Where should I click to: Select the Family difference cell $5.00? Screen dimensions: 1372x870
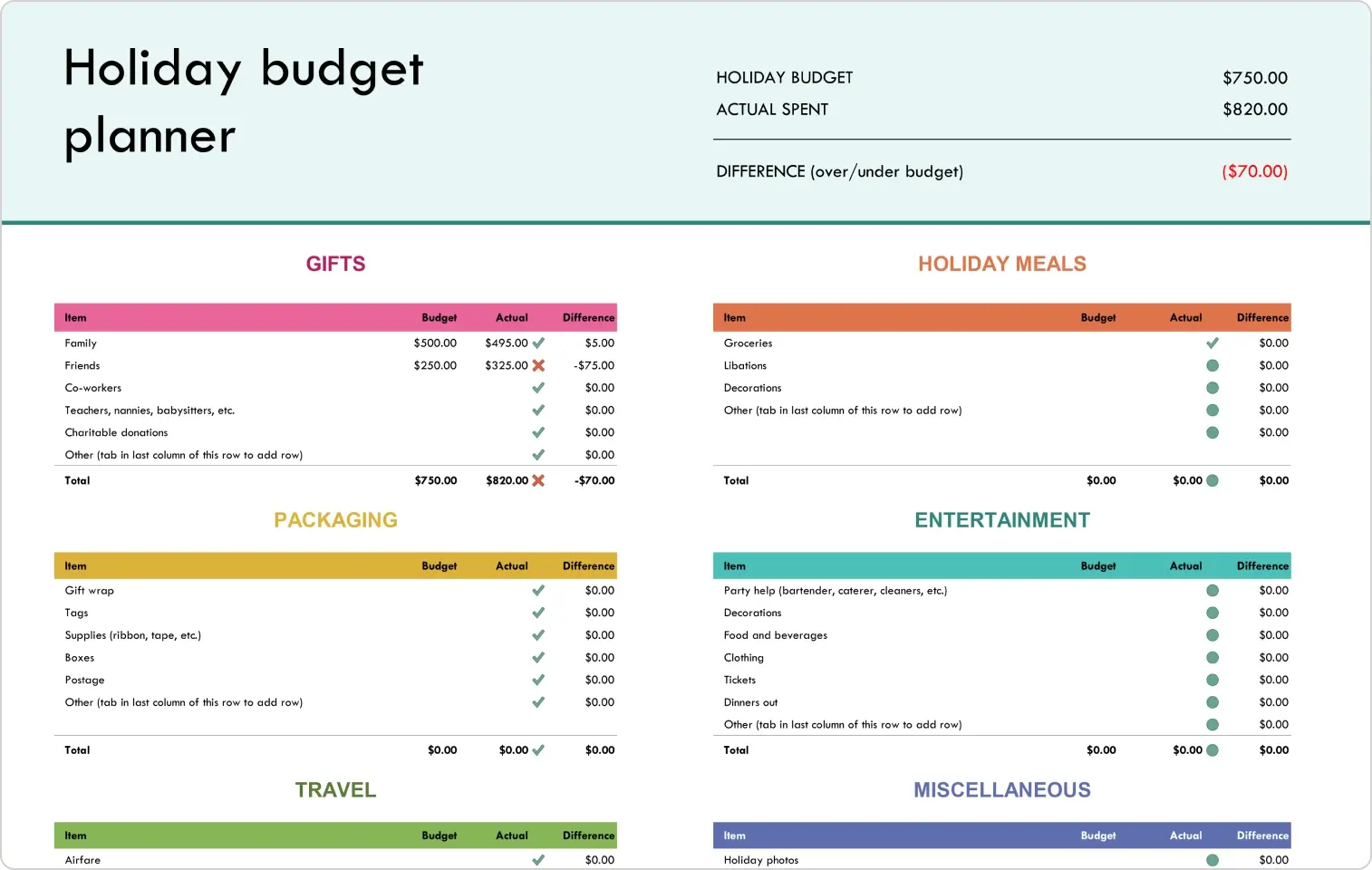click(x=600, y=343)
